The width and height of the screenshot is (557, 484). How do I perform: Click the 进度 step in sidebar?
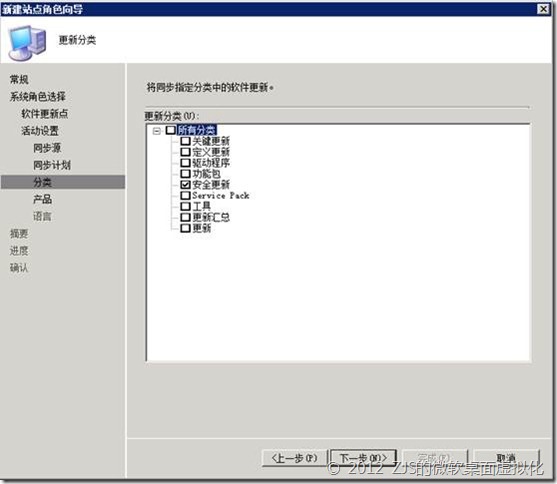click(x=19, y=251)
